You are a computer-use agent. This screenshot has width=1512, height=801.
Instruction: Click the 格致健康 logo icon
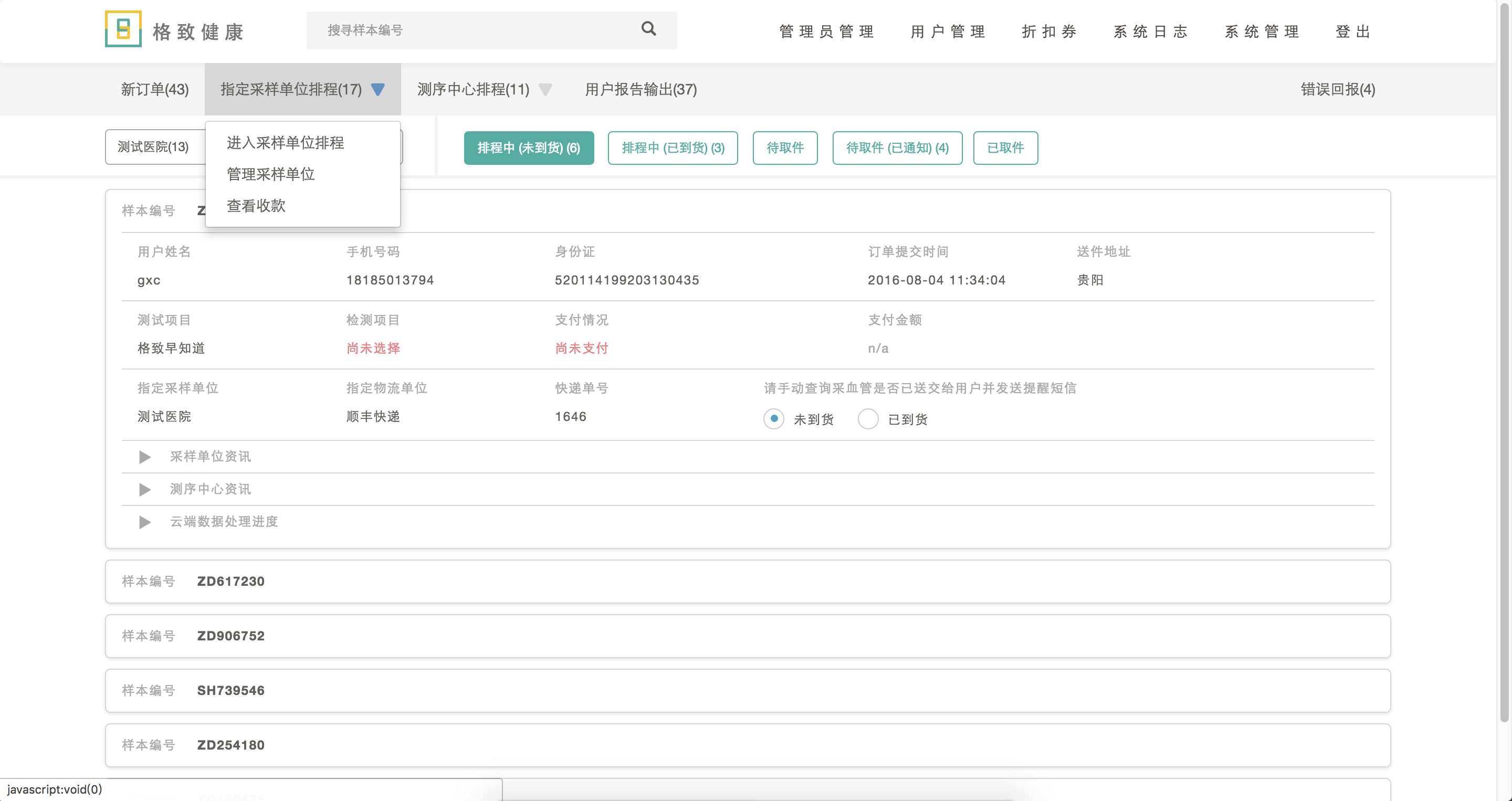point(123,29)
